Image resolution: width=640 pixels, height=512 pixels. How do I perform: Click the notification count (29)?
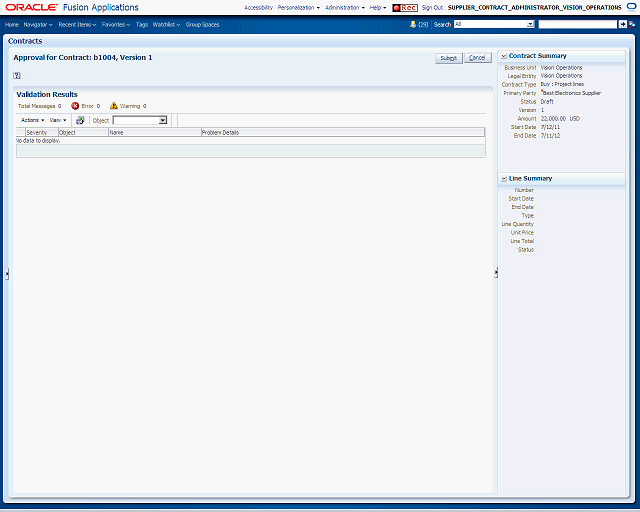pos(423,24)
